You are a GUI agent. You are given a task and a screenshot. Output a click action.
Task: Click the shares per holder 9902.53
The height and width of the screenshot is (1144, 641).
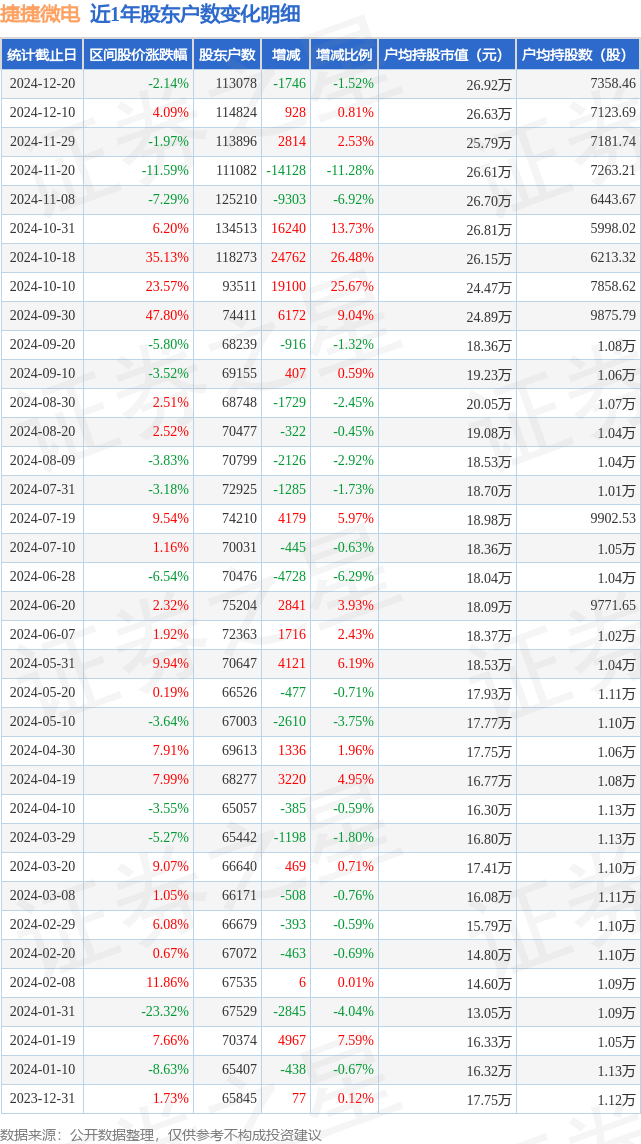pyautogui.click(x=611, y=518)
